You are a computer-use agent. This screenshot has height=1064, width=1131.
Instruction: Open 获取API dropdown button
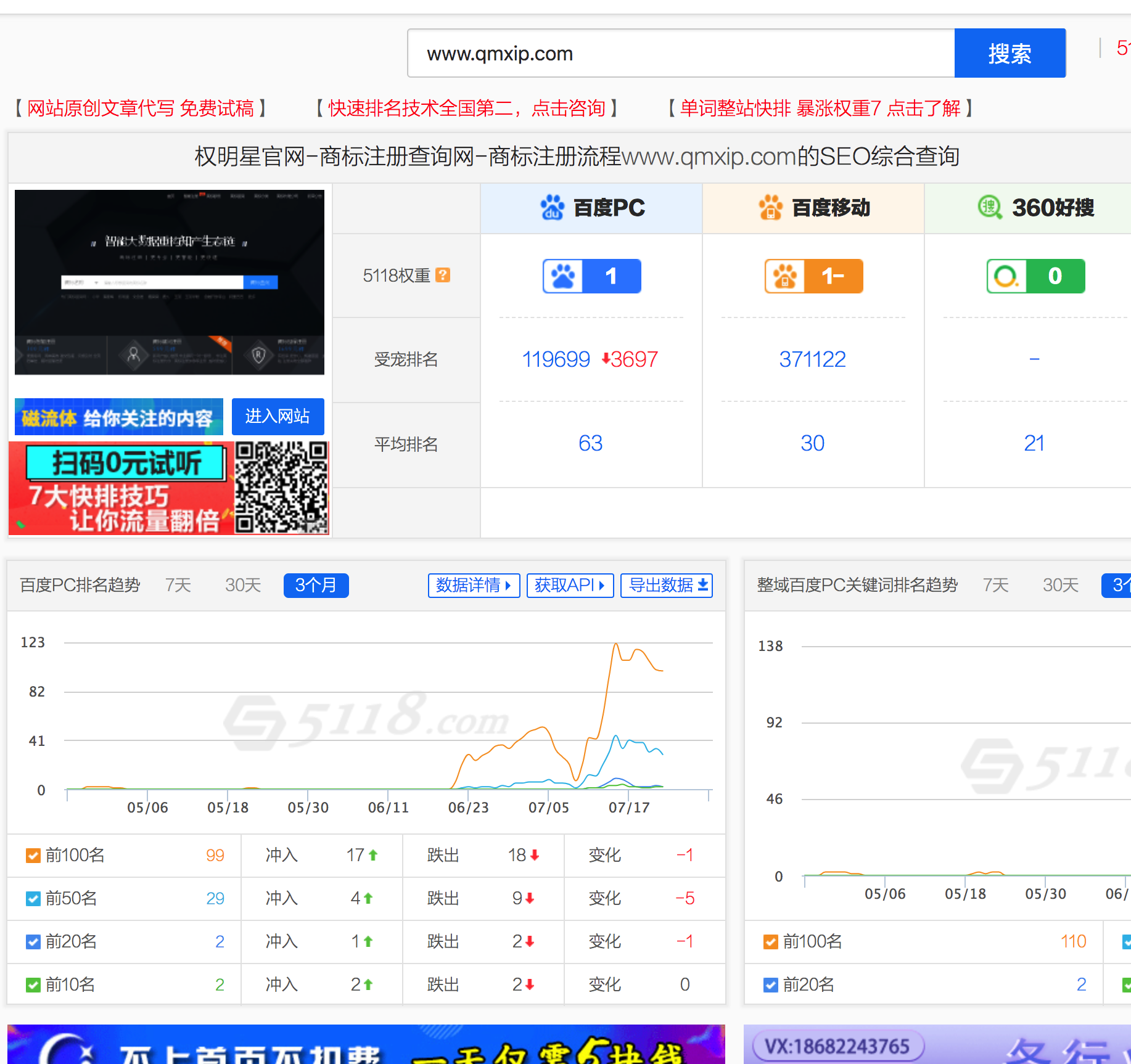click(570, 585)
